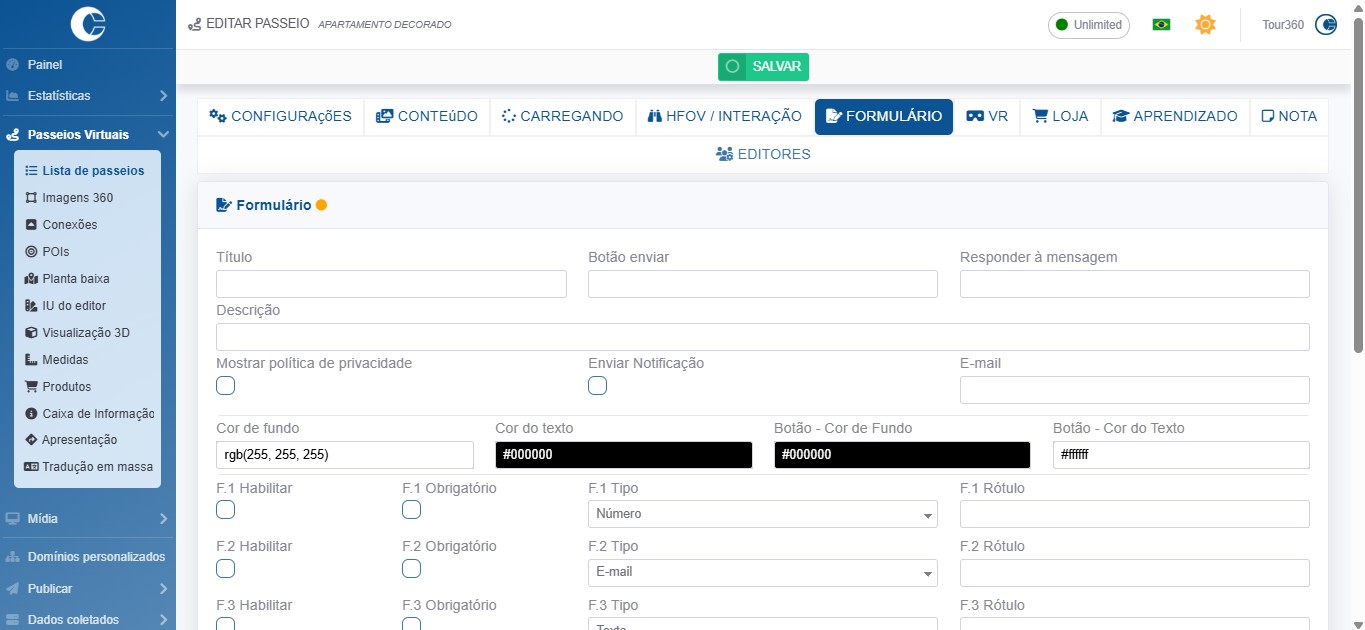Image resolution: width=1365 pixels, height=630 pixels.
Task: Open the F.1 Tipo dropdown
Action: coord(762,514)
